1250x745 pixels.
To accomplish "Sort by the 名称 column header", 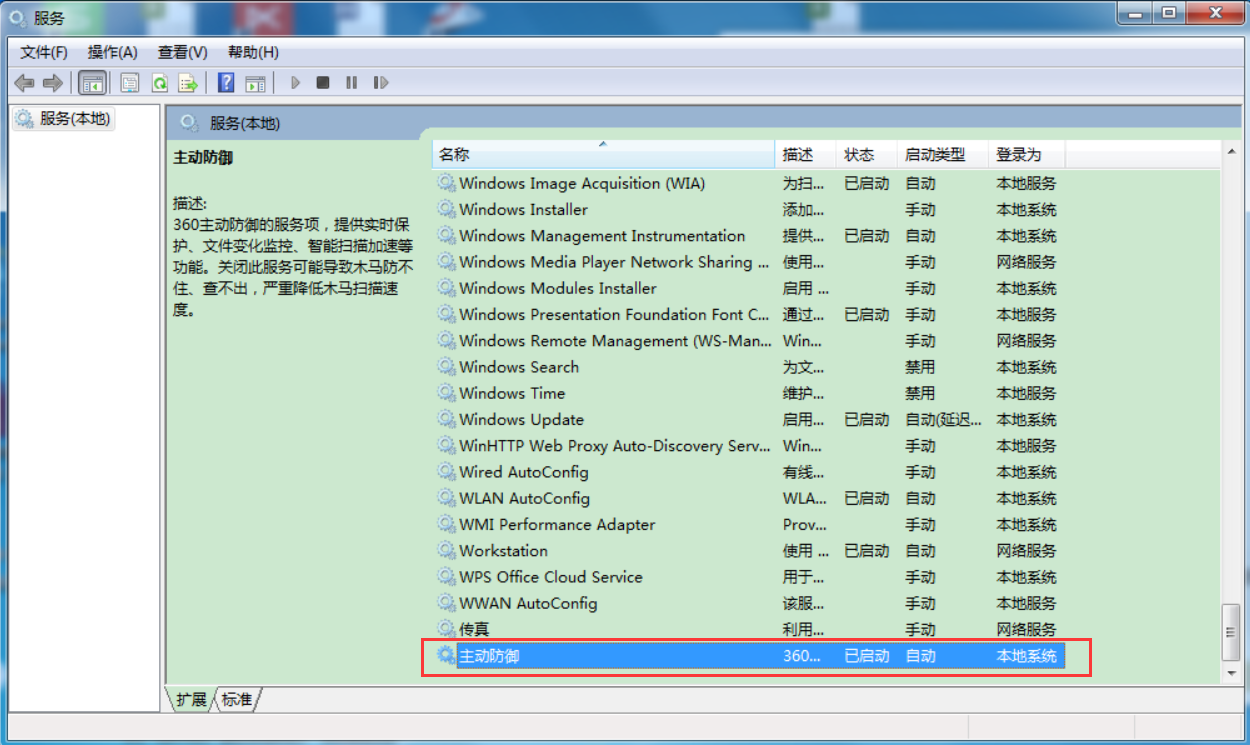I will 603,154.
